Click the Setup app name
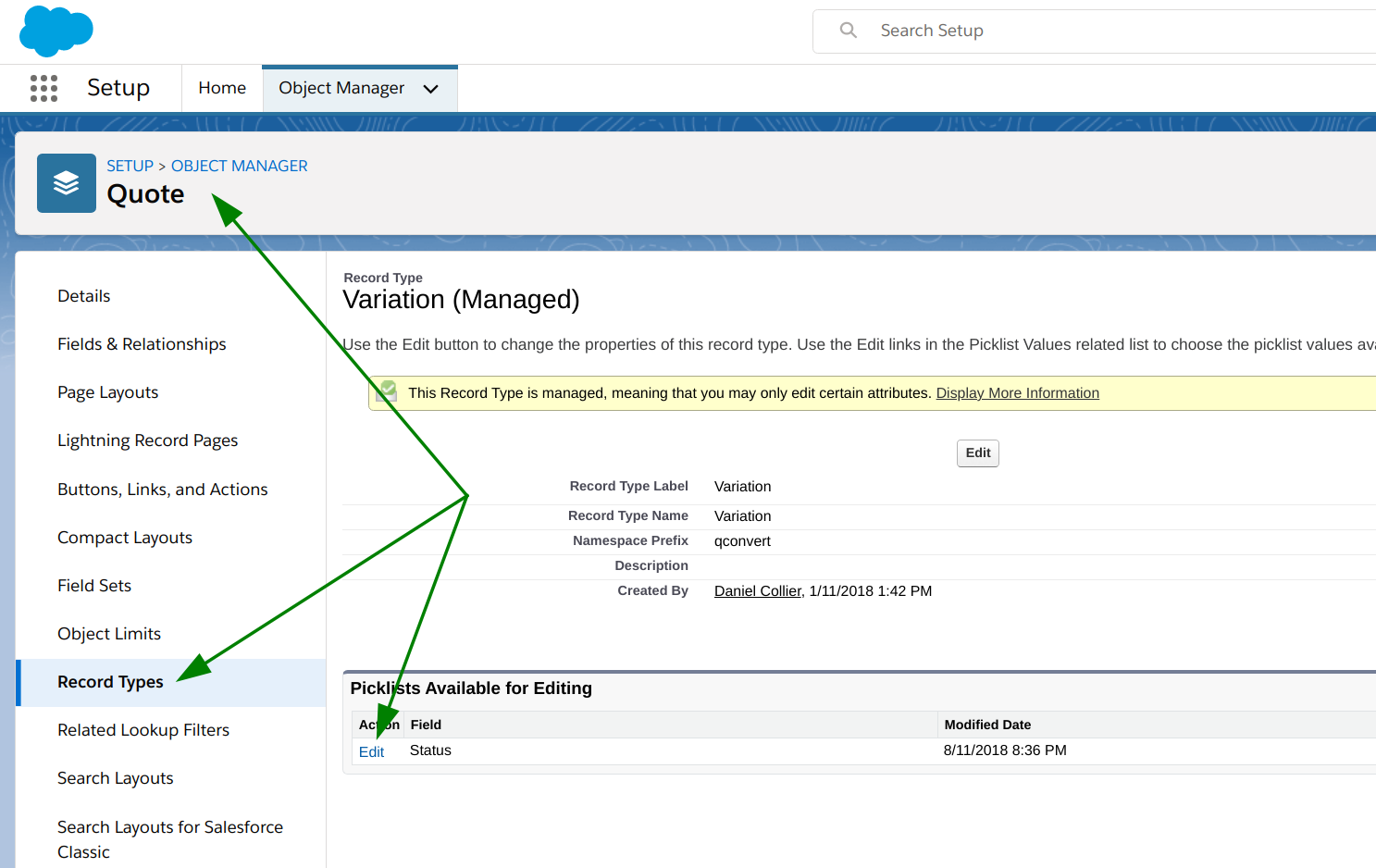This screenshot has height=868, width=1376. pyautogui.click(x=118, y=88)
